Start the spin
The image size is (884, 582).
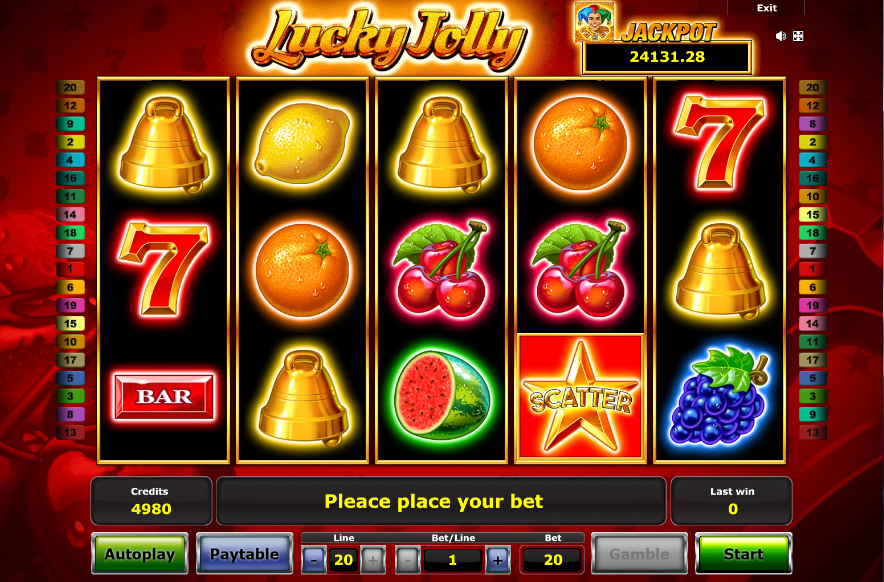743,554
